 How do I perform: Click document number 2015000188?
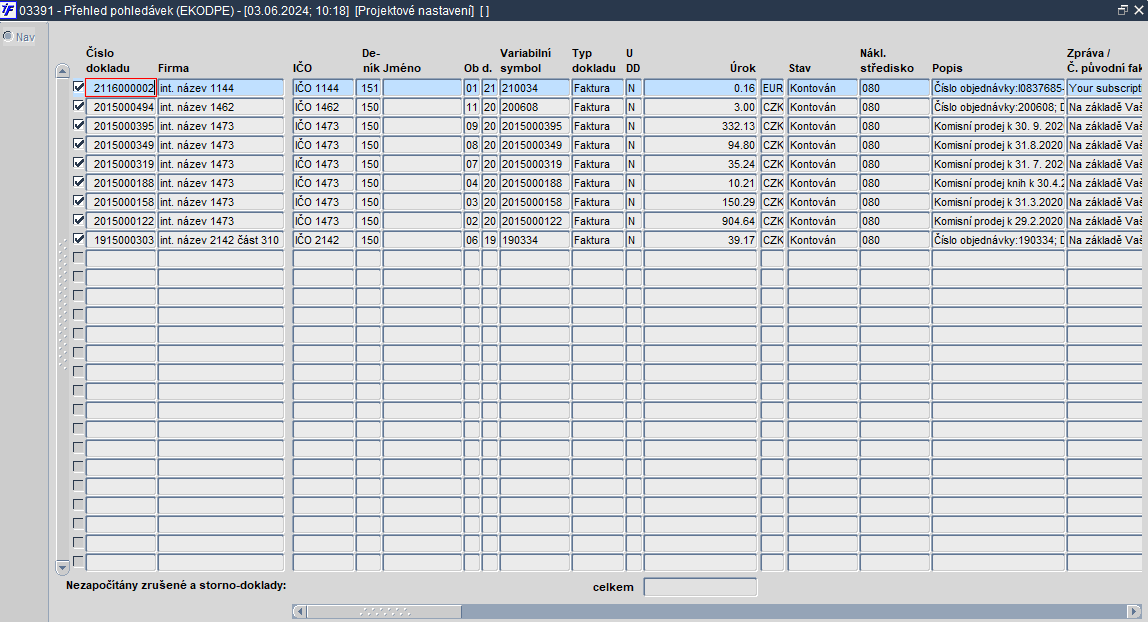(121, 183)
